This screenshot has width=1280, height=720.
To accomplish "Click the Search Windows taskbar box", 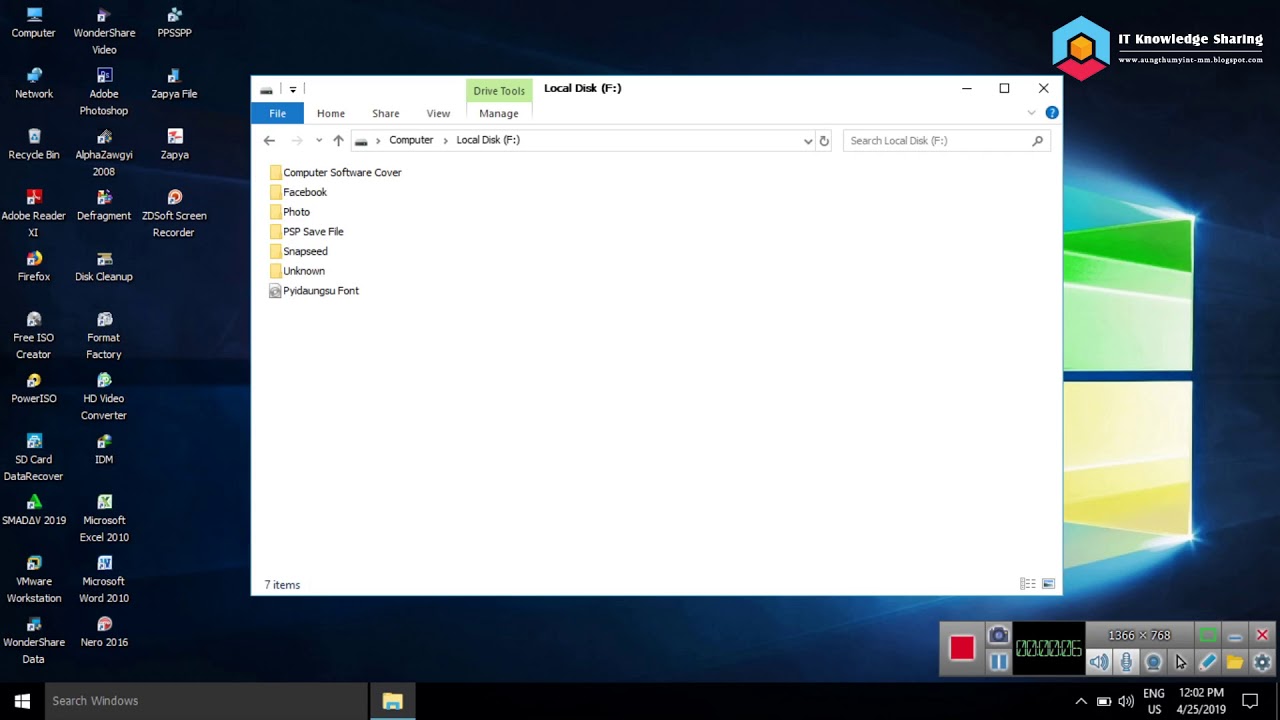I will click(206, 701).
